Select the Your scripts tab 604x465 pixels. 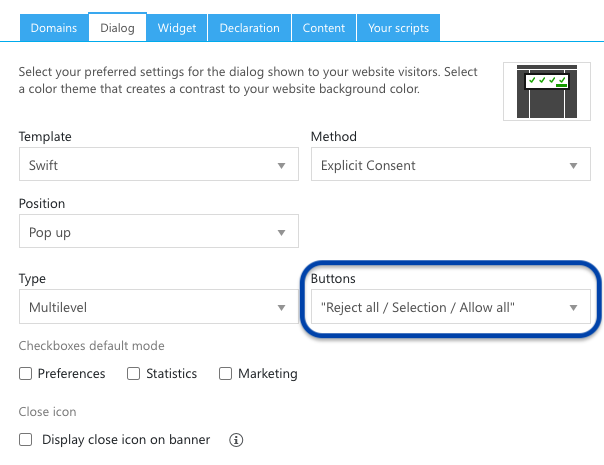tap(398, 28)
